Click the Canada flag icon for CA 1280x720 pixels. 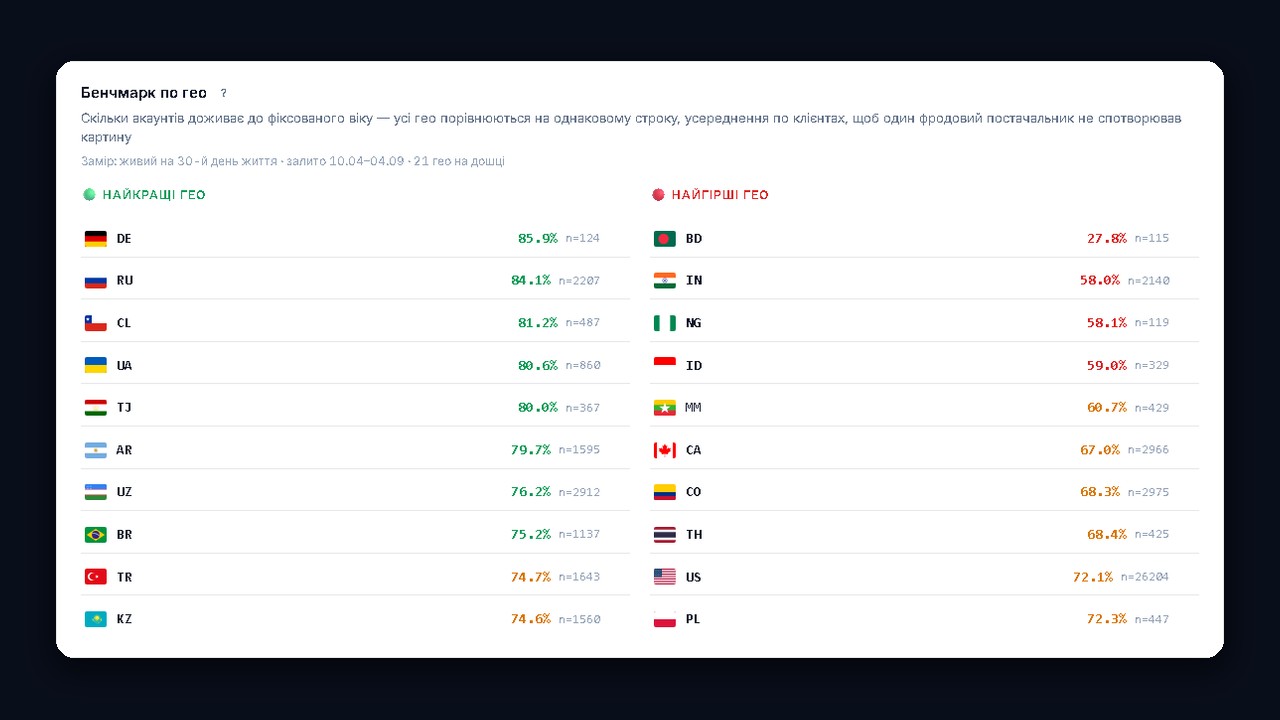click(x=664, y=450)
